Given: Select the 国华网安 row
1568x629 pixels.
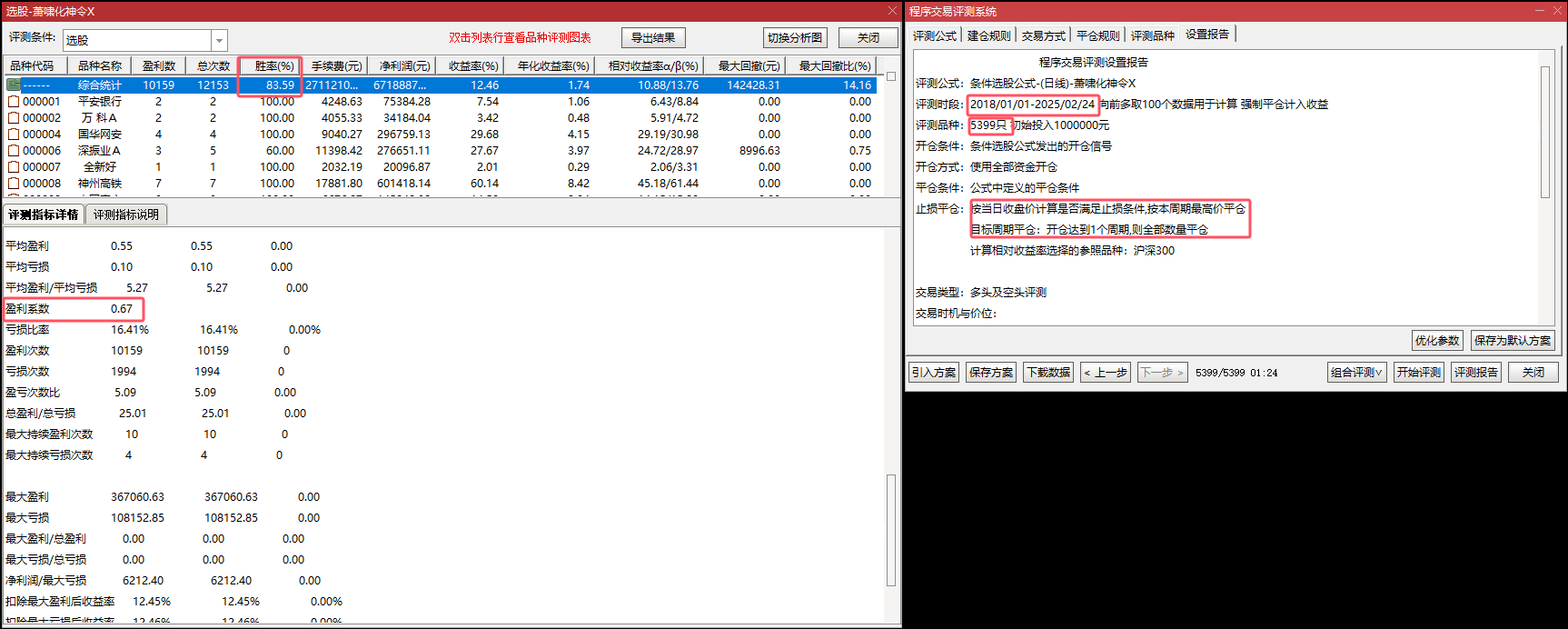Looking at the screenshot, I should tap(441, 135).
